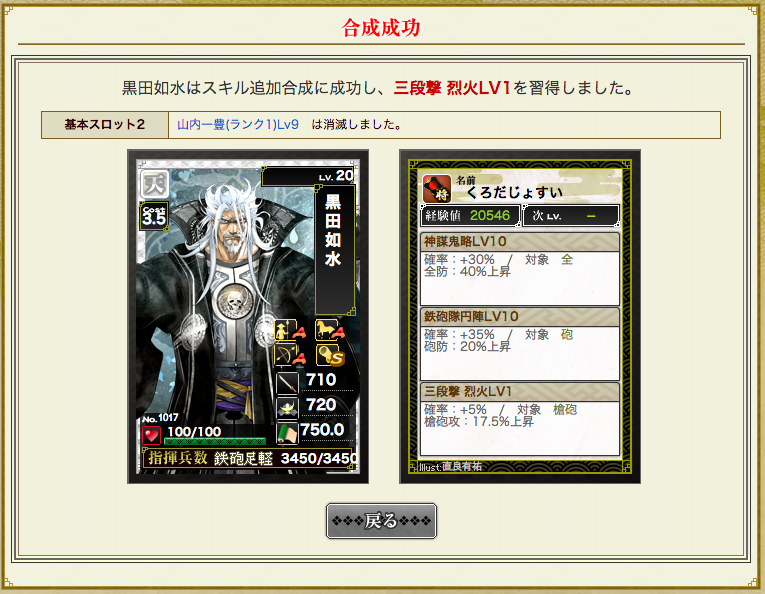The image size is (765, 594).
Task: Open the 山内一豊(ランク1)Lv9 link
Action: (238, 125)
